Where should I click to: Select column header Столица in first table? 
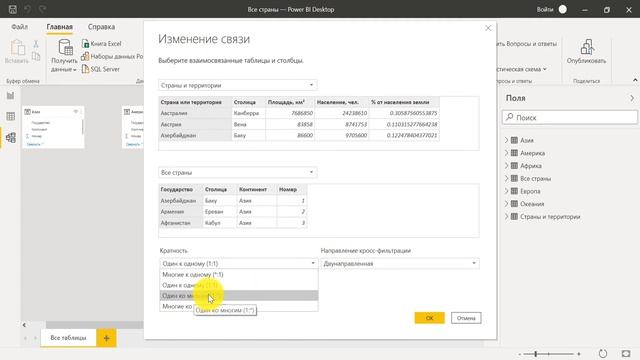249,102
